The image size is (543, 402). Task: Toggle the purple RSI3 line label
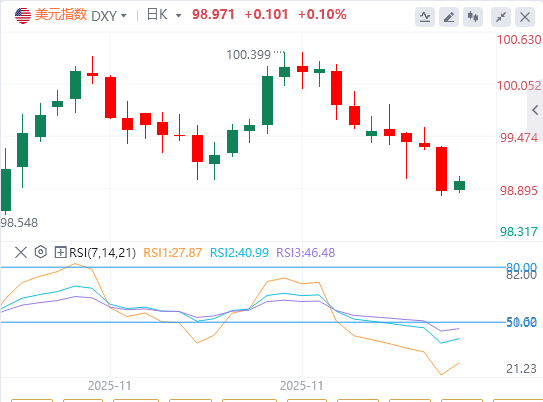(x=305, y=253)
